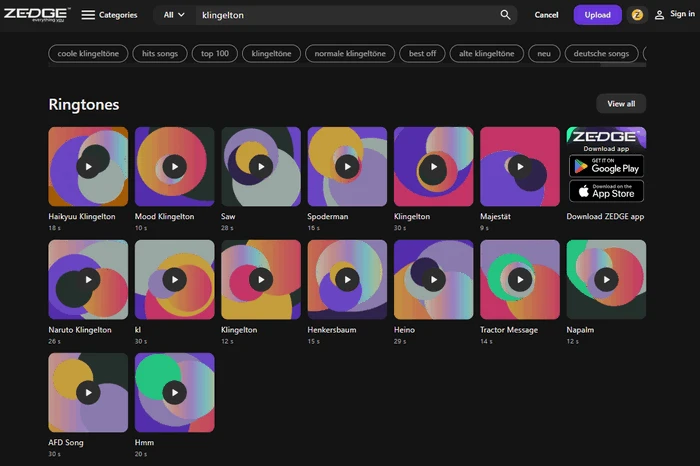This screenshot has height=466, width=700.
Task: Click the Download on App Store badge
Action: [606, 191]
